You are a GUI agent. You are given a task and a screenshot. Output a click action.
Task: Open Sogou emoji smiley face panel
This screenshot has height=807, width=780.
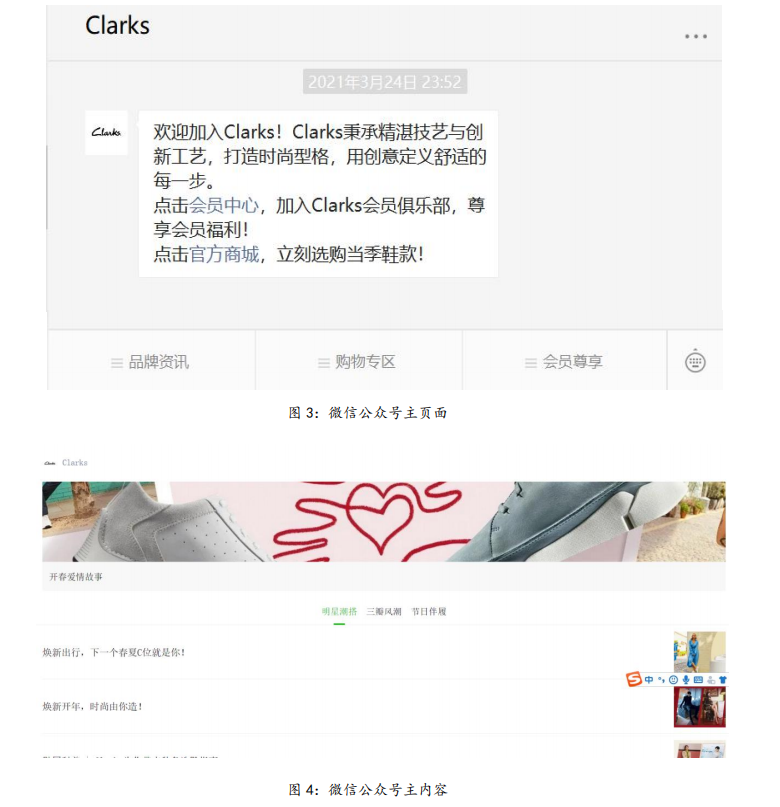pos(673,679)
